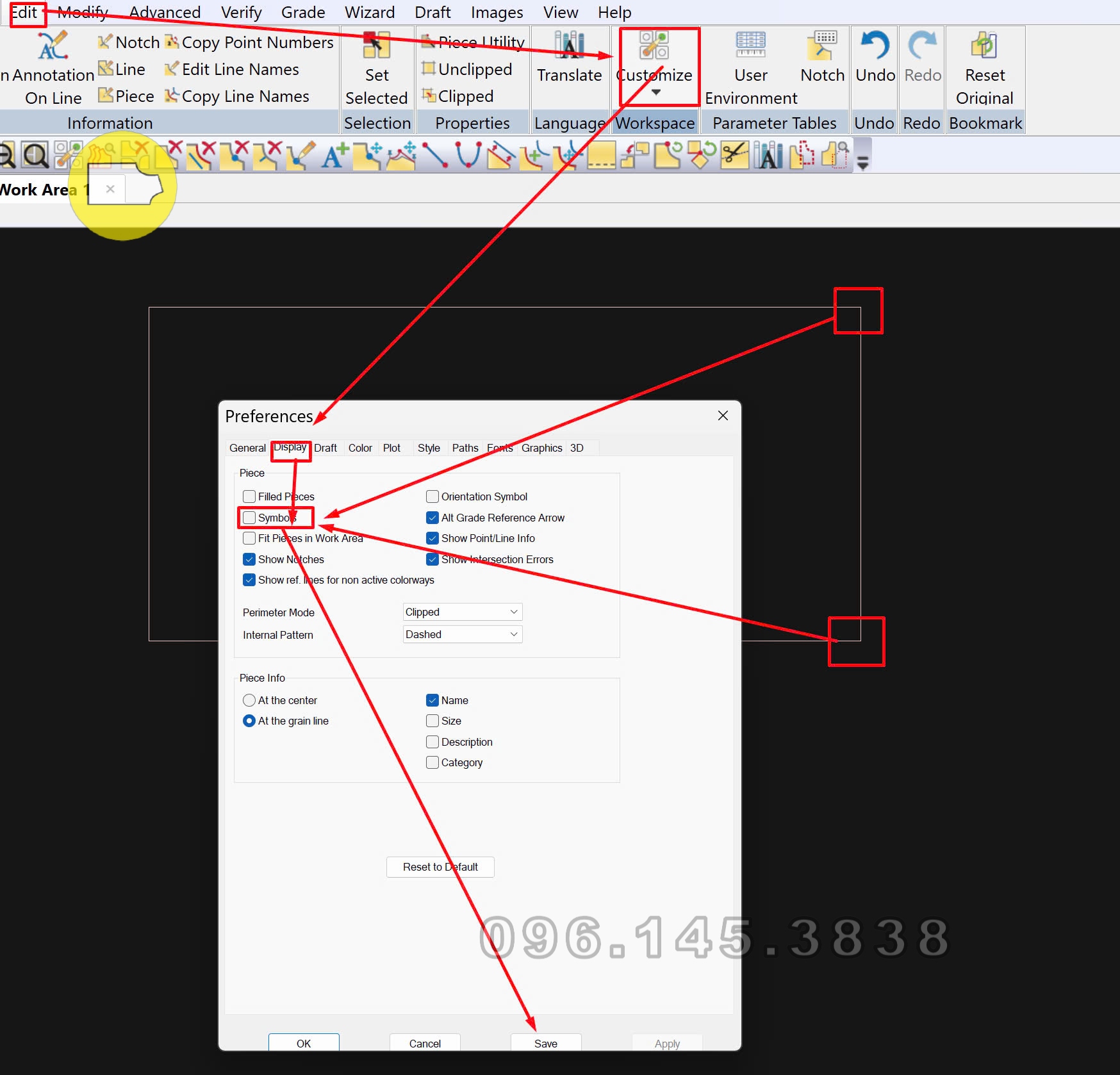Enable the Symbols checkbox
Viewport: 1120px width, 1075px height.
[249, 518]
